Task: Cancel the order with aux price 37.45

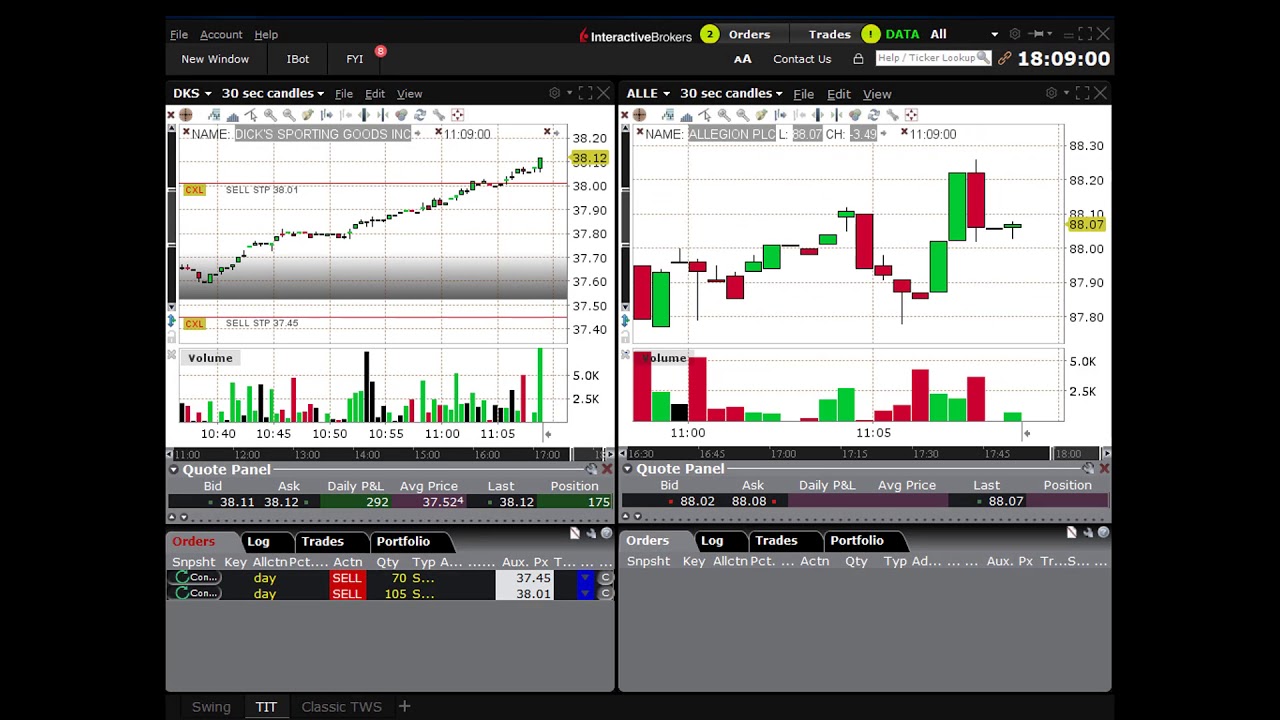Action: pyautogui.click(x=605, y=578)
